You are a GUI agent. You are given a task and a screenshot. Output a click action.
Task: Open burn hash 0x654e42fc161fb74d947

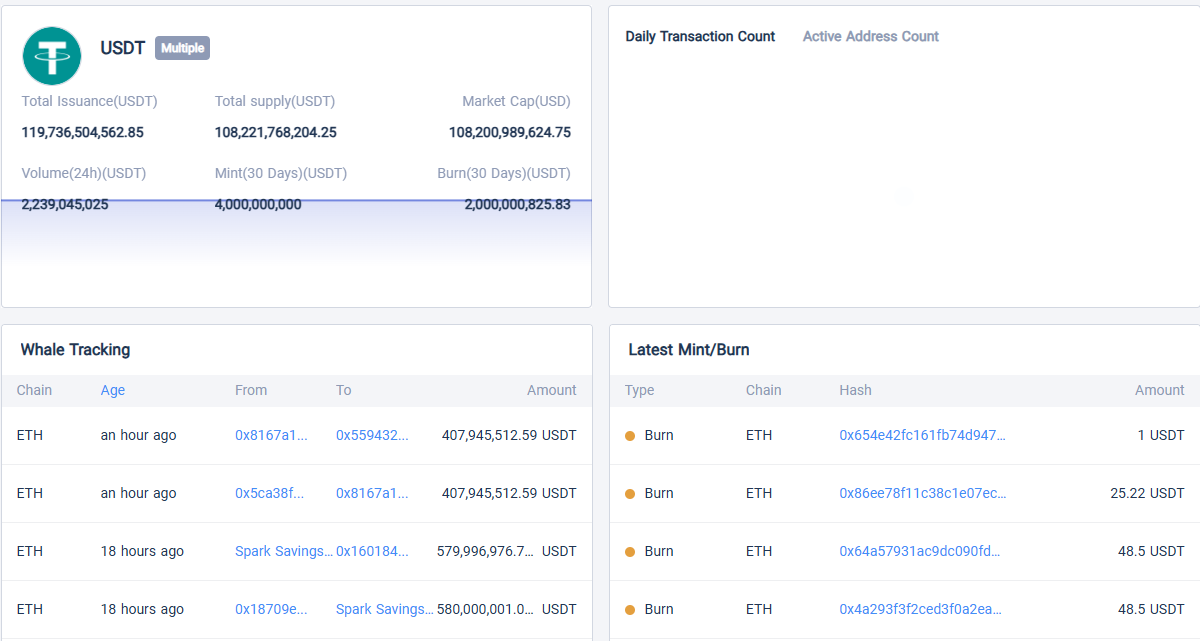[x=922, y=435]
